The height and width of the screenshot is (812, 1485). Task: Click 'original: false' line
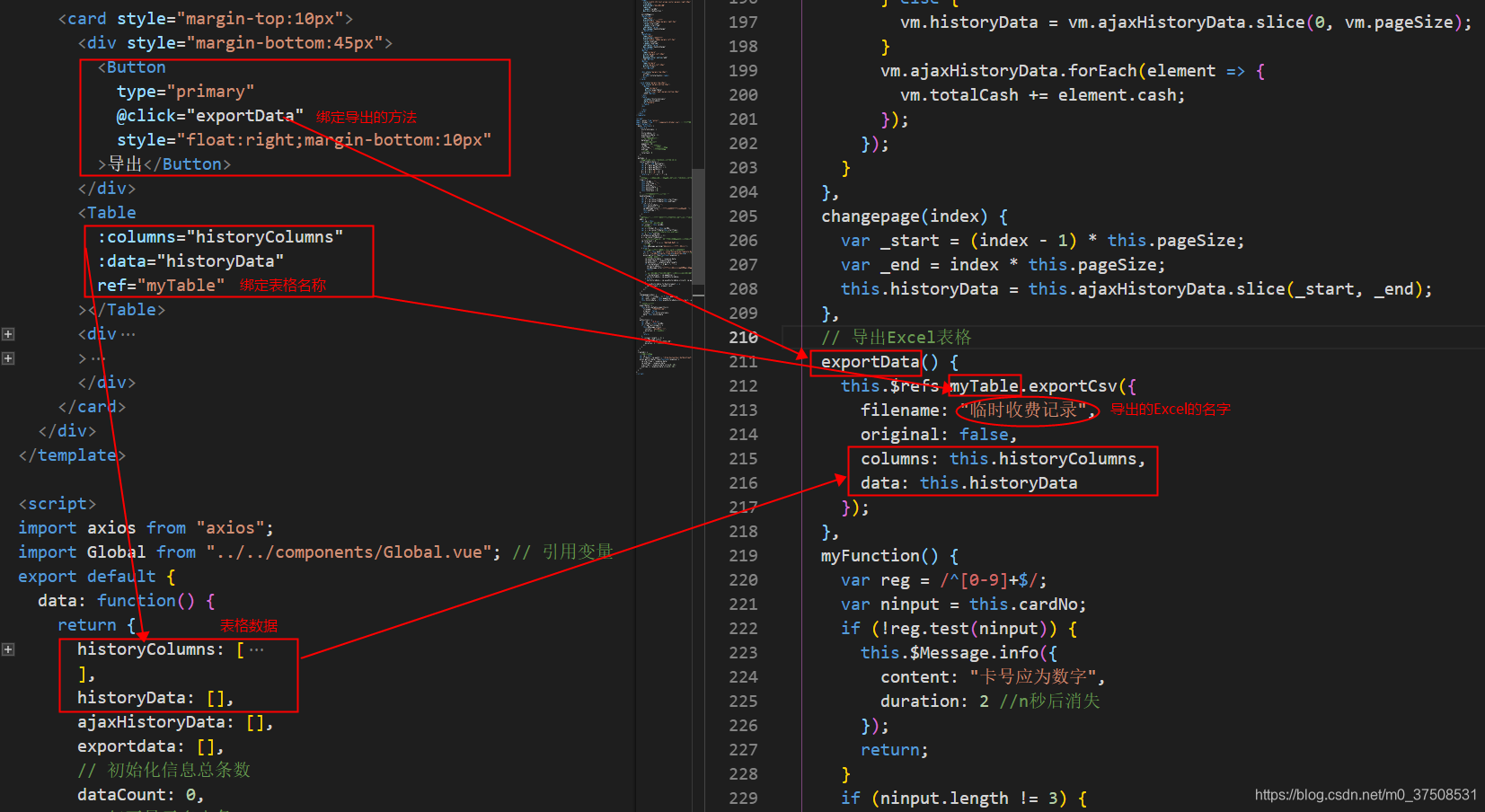click(938, 435)
